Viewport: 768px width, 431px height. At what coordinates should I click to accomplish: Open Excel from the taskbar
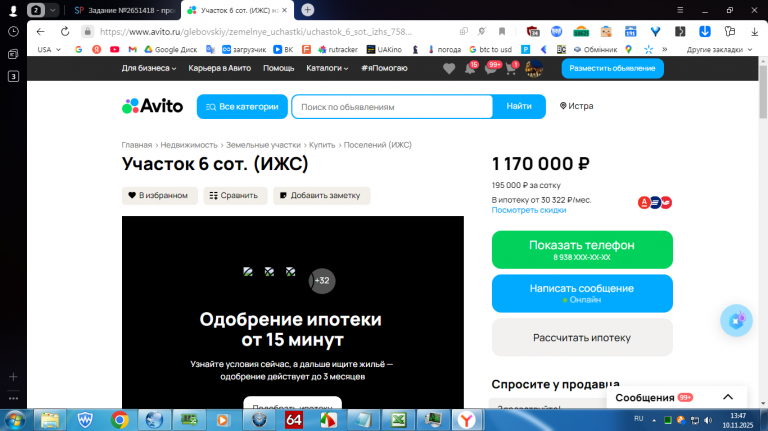(398, 420)
